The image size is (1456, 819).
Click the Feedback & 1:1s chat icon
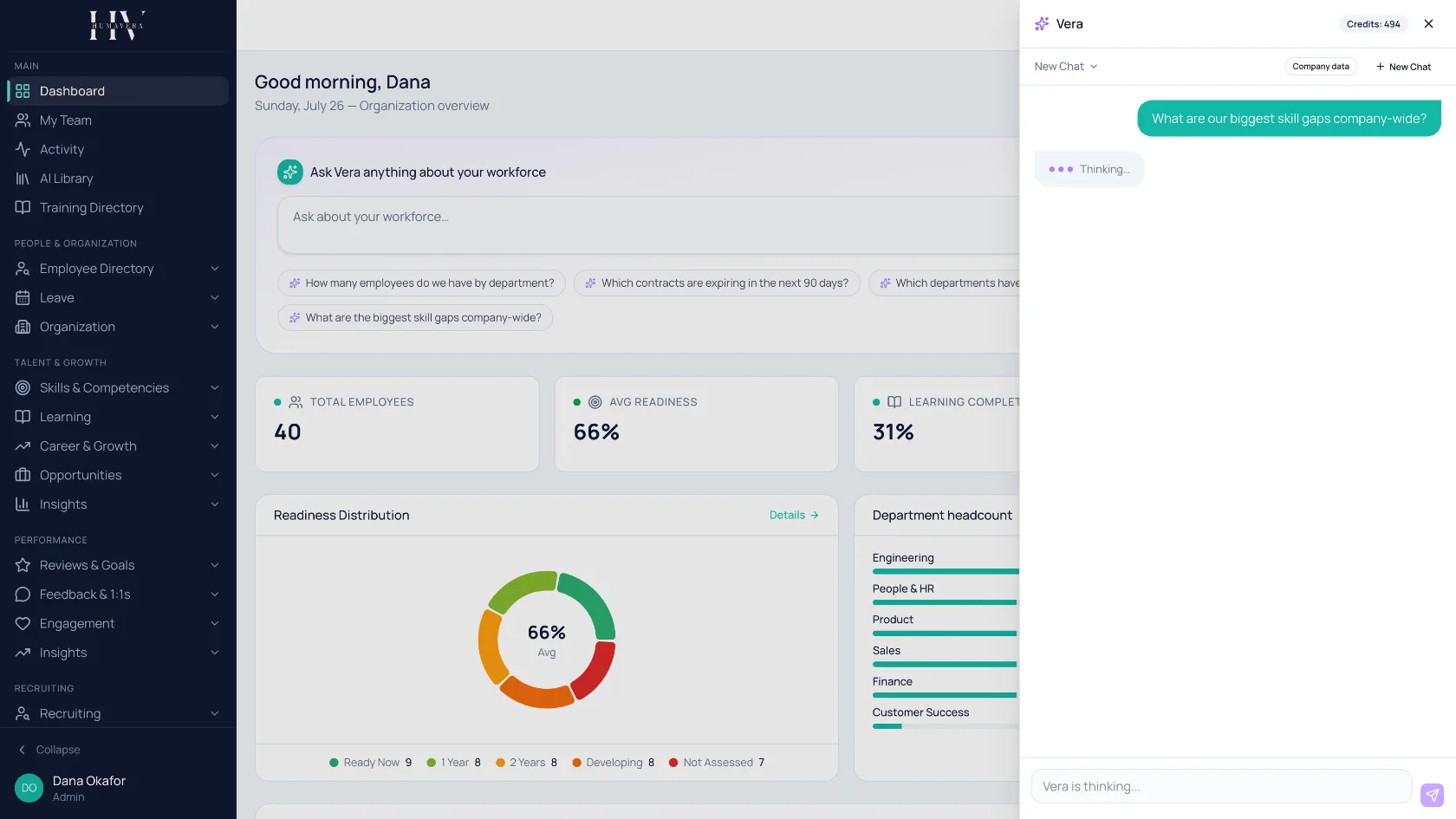23,595
